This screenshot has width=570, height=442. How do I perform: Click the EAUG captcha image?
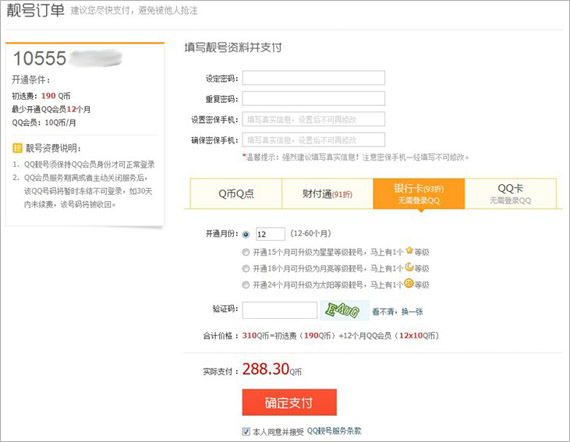tap(344, 310)
